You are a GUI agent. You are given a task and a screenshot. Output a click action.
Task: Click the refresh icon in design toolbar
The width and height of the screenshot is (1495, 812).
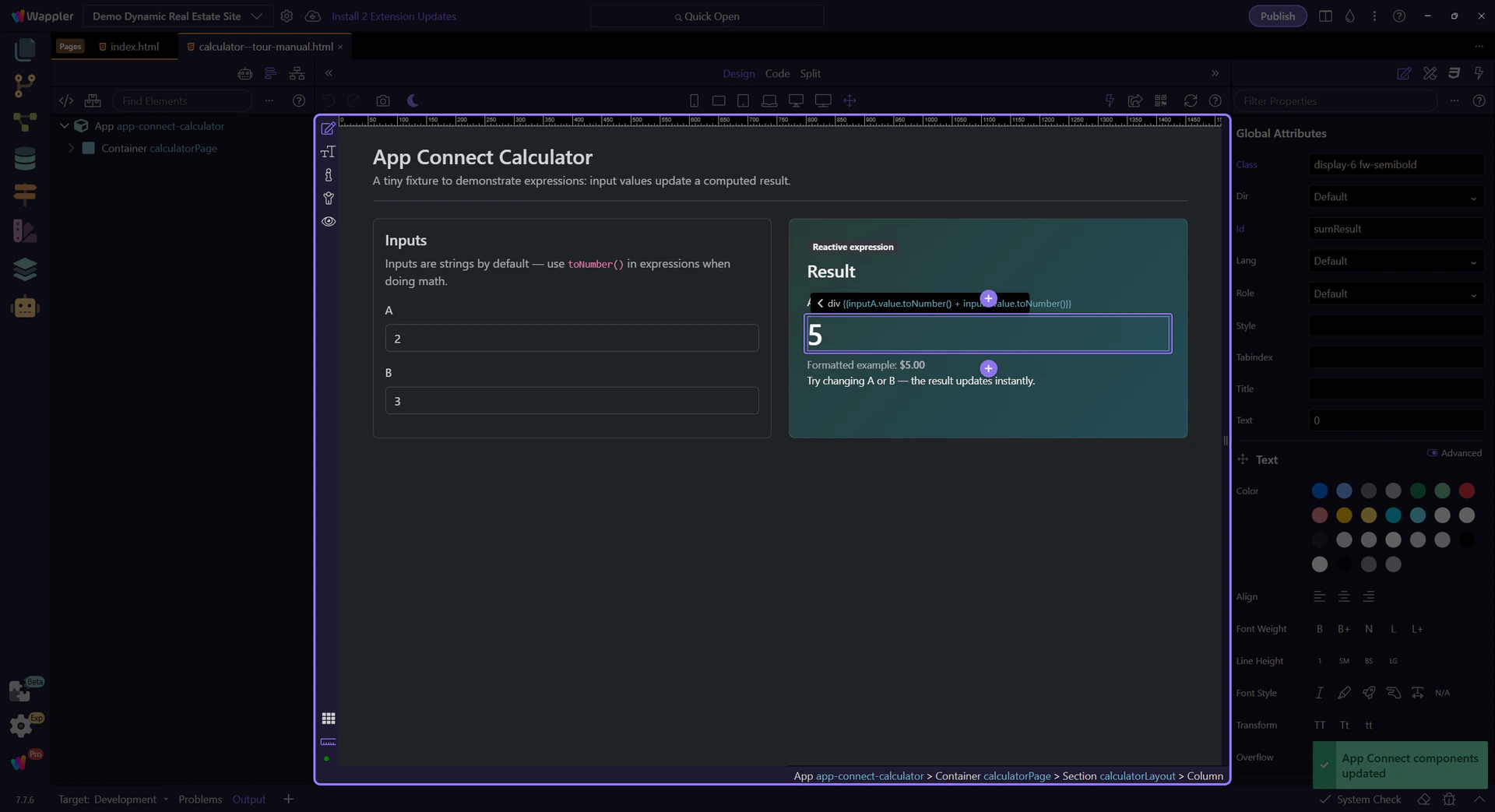(x=1190, y=101)
